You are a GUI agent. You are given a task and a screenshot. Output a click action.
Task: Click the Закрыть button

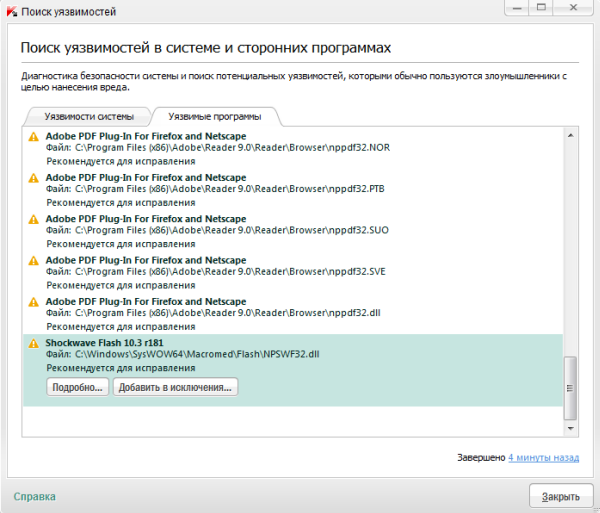point(561,497)
